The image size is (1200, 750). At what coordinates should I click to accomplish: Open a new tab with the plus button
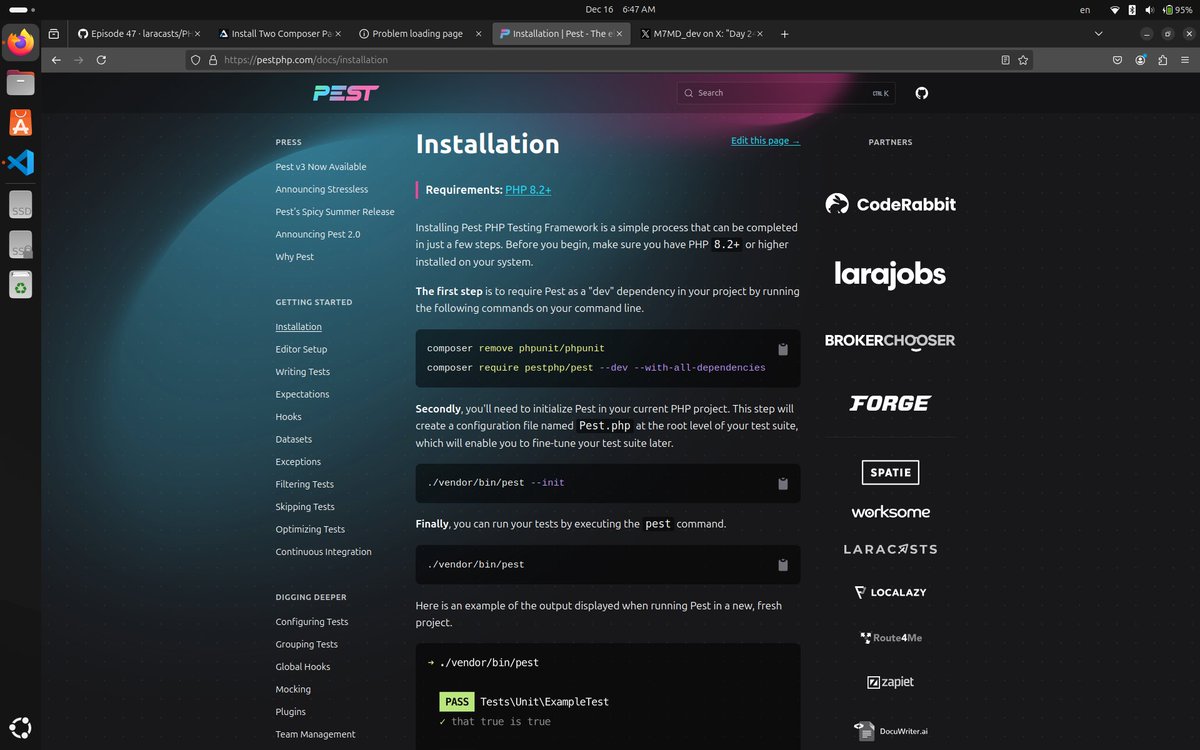coord(784,33)
